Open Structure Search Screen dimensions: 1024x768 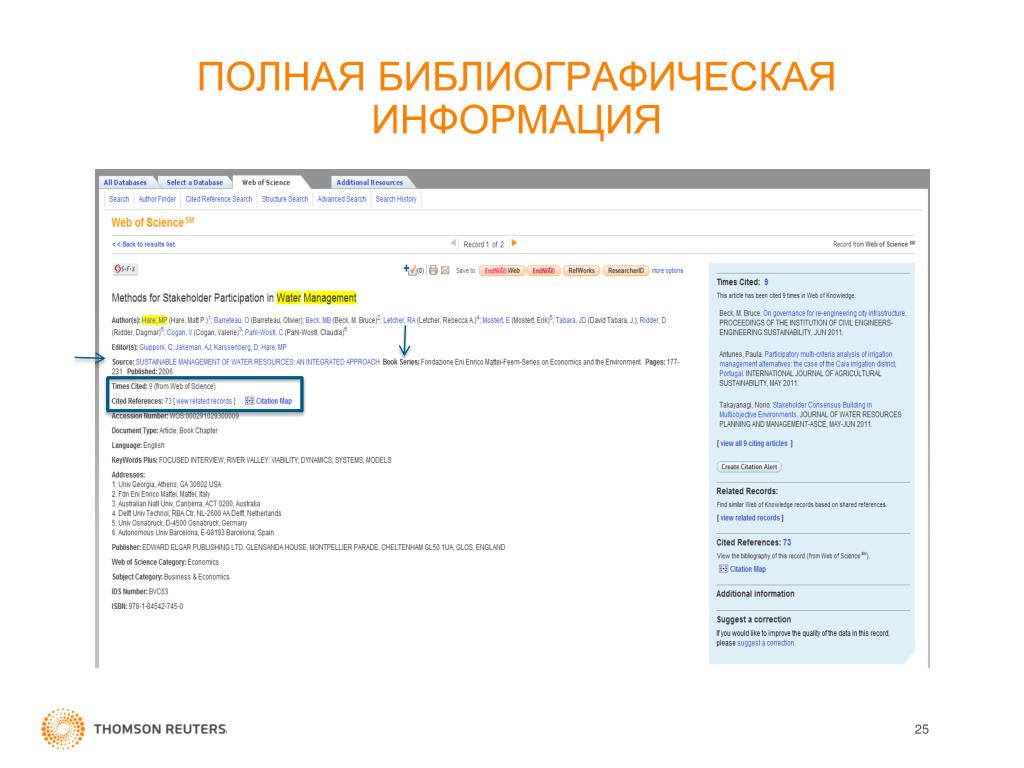click(285, 199)
